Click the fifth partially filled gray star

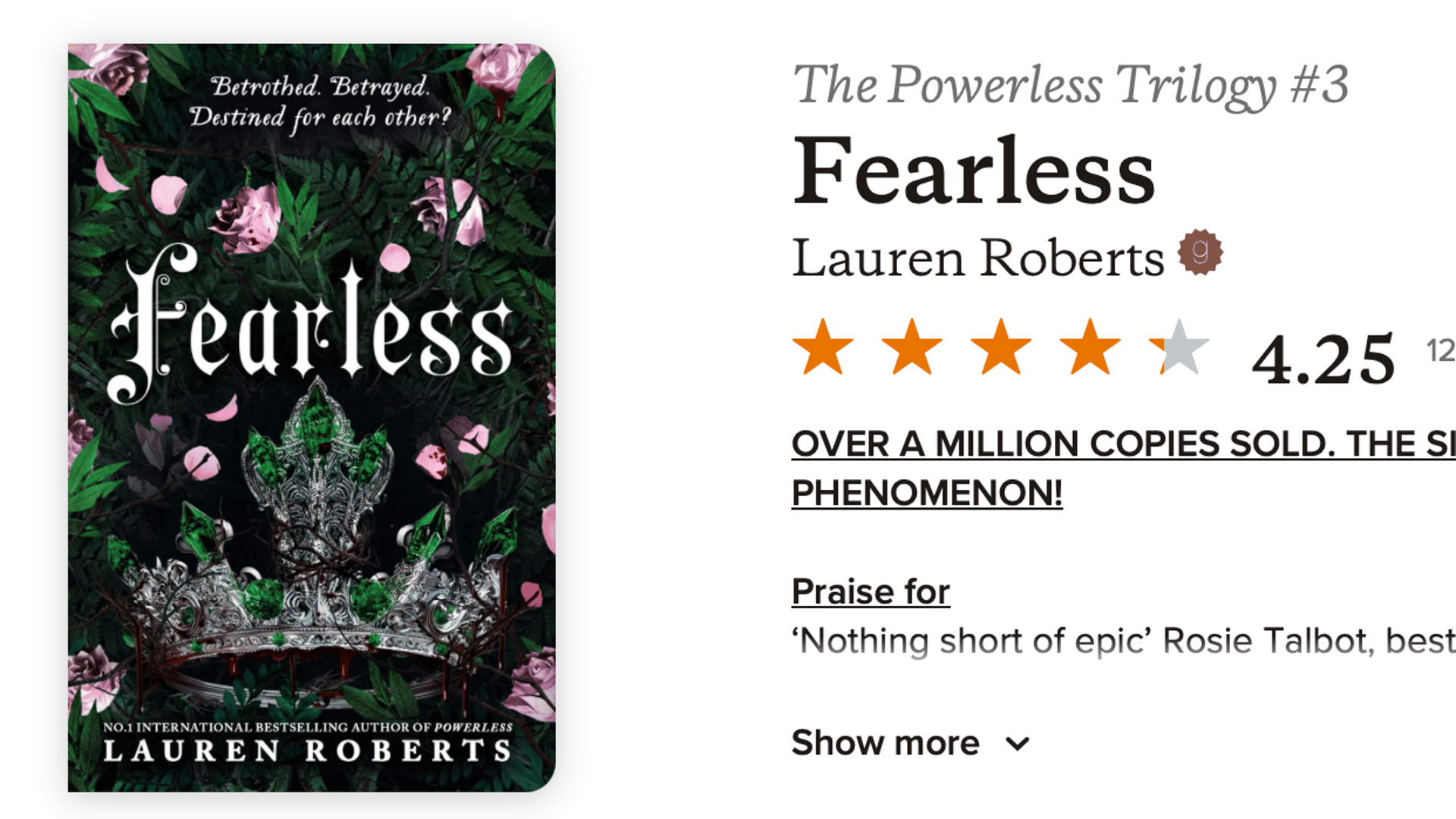coord(1179,347)
